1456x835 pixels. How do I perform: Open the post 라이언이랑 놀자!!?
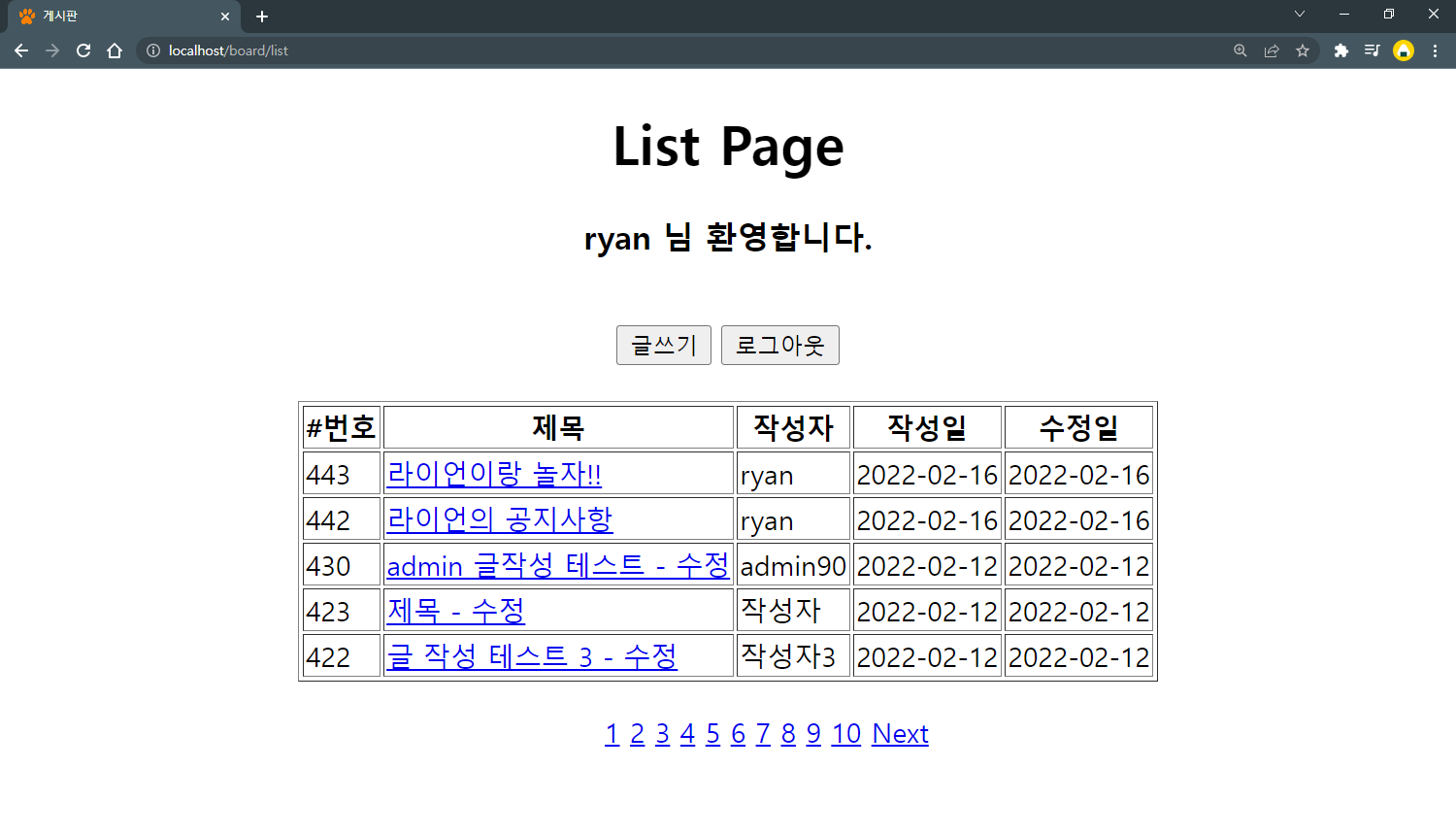click(493, 473)
